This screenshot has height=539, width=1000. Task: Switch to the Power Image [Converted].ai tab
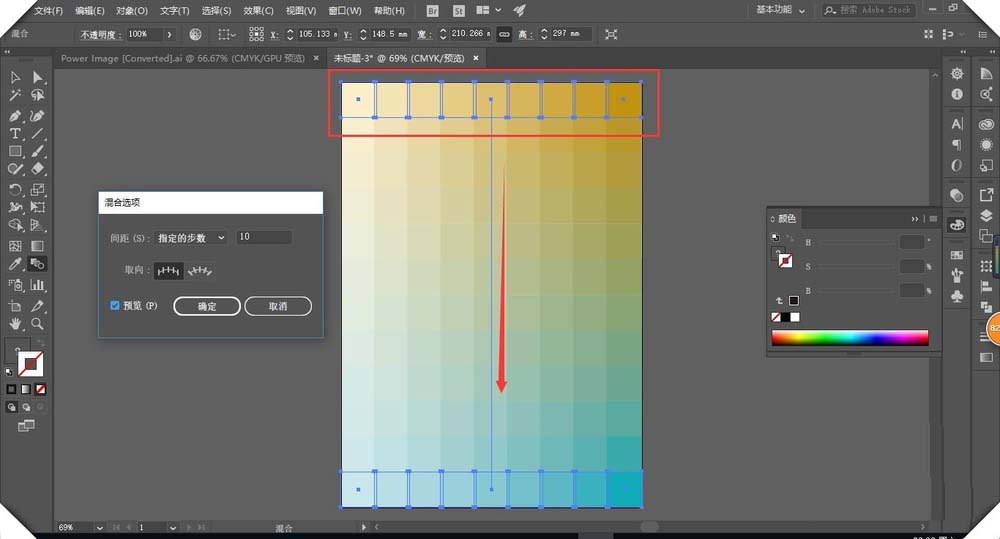(x=182, y=58)
